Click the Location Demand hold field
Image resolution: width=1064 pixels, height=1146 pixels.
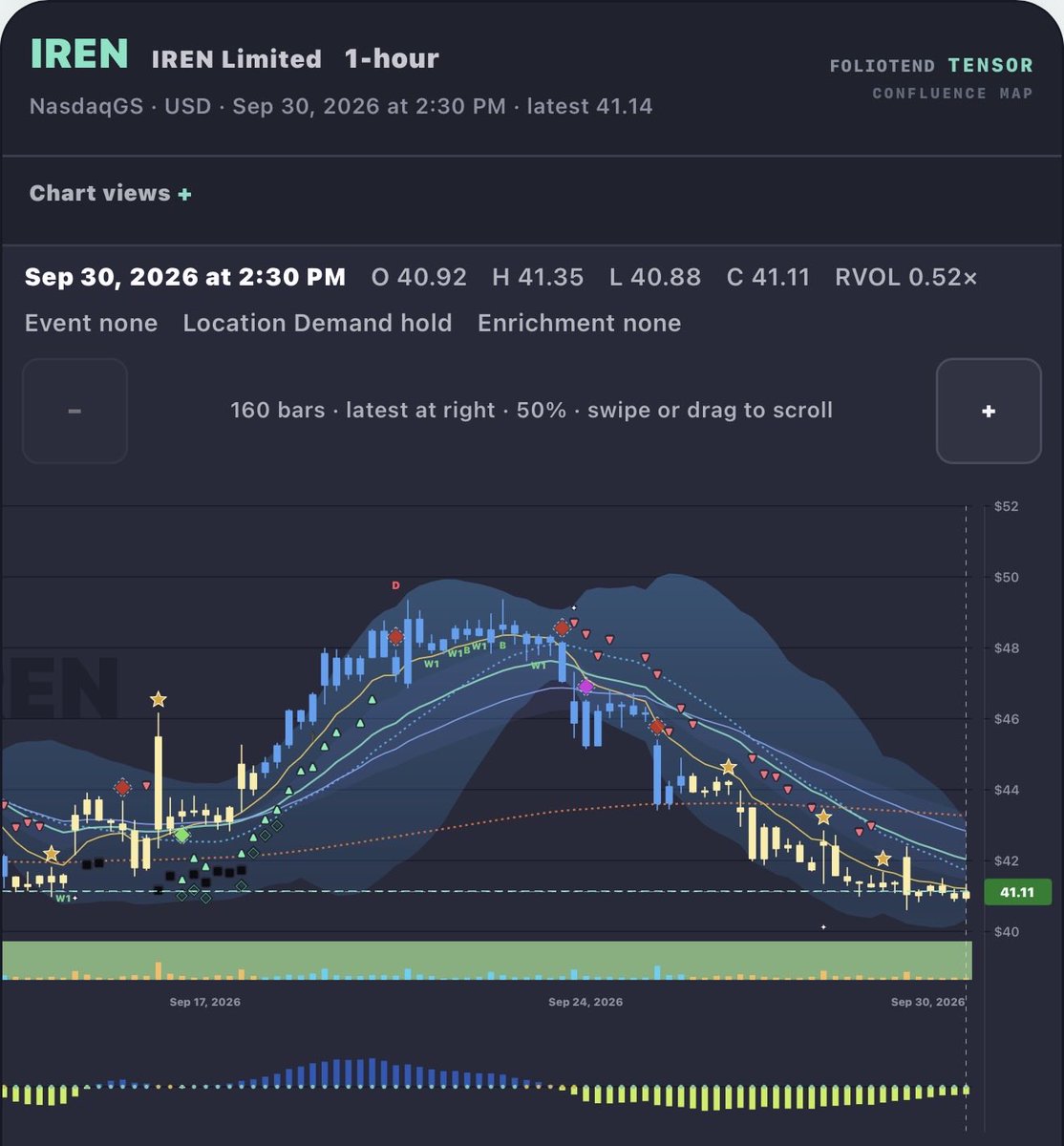[x=318, y=323]
